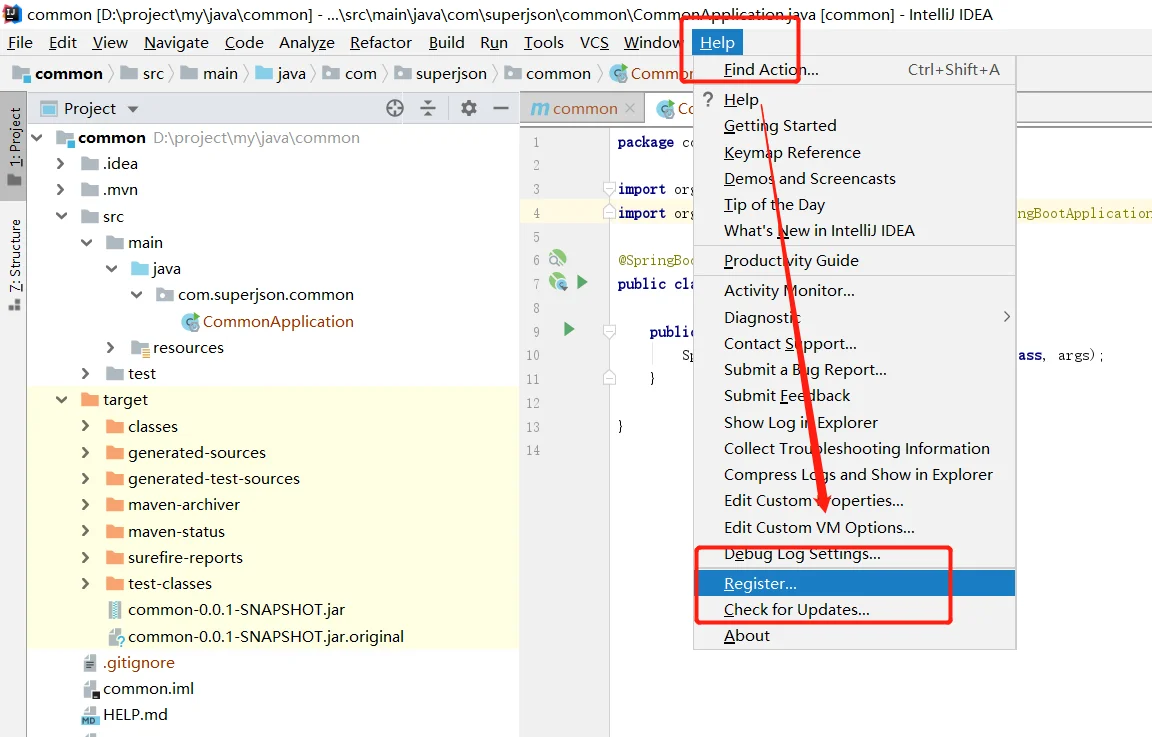Select Keymap Reference item

[855, 152]
